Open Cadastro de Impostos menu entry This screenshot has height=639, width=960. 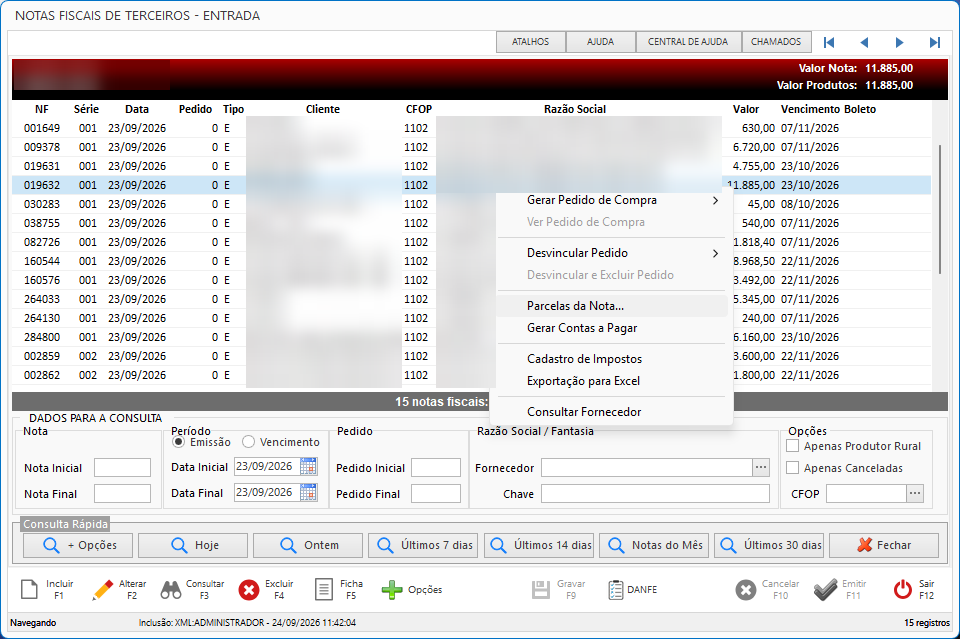coord(613,359)
